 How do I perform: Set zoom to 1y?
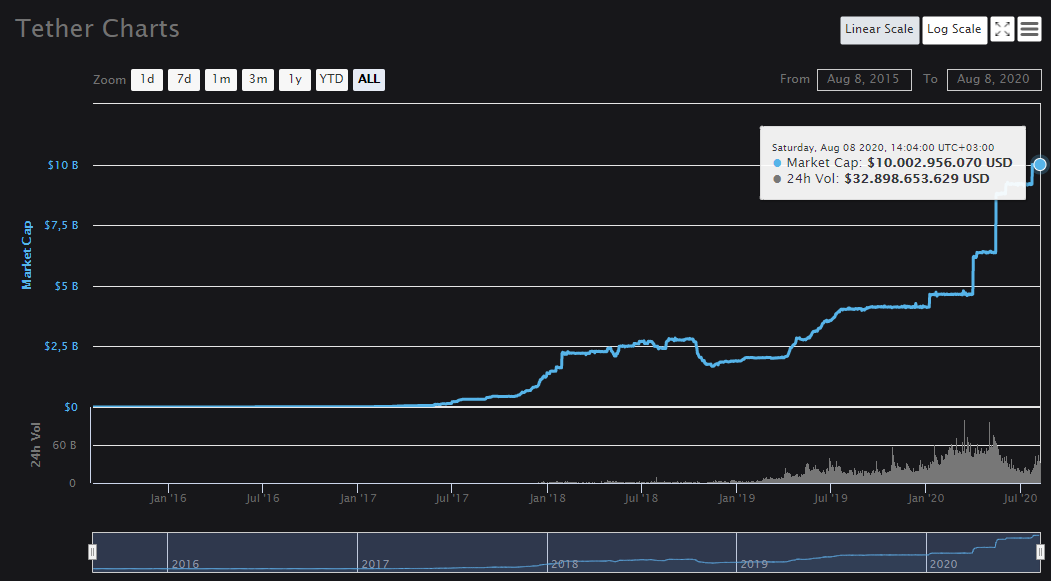click(x=295, y=79)
